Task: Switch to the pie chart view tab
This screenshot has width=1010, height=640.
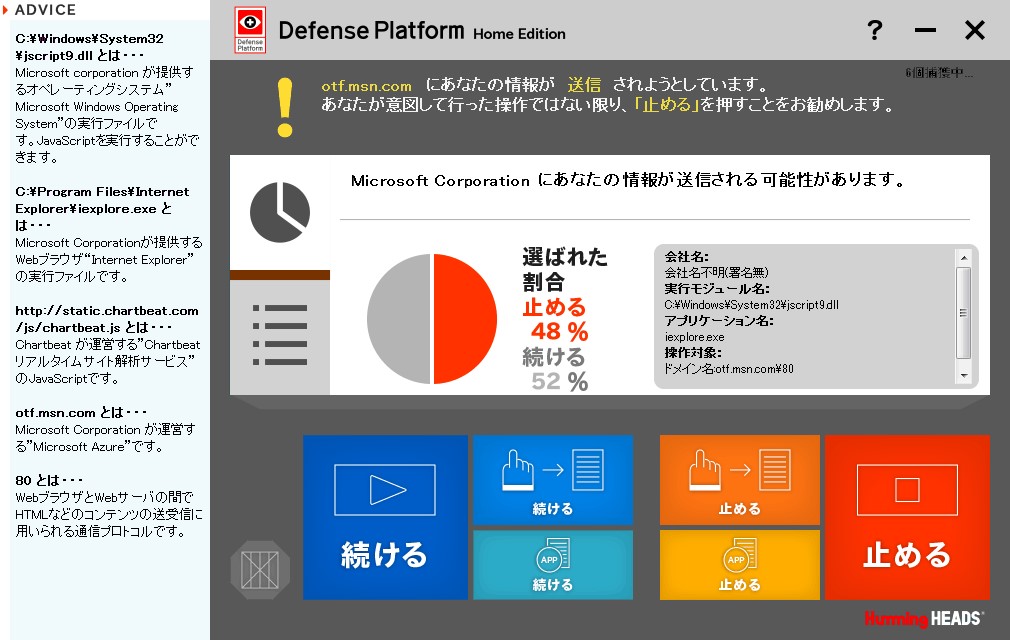Action: pos(280,212)
